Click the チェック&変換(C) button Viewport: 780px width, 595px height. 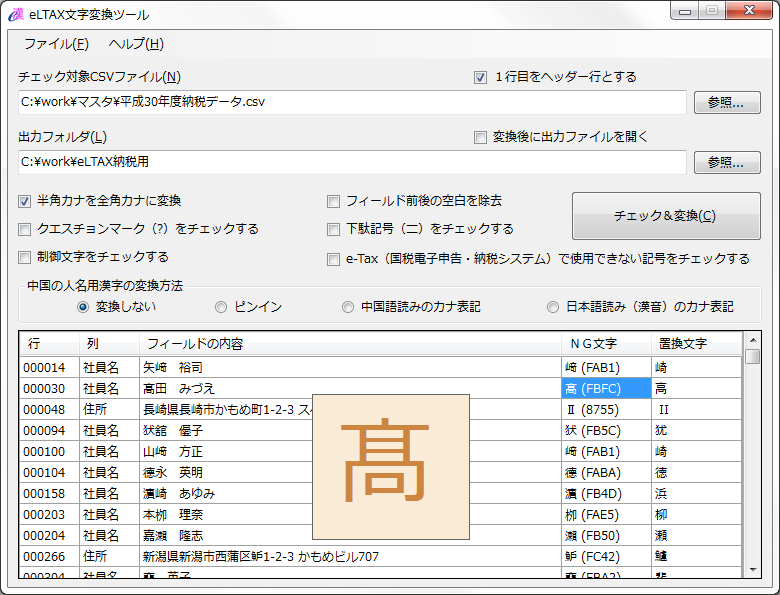pos(666,216)
